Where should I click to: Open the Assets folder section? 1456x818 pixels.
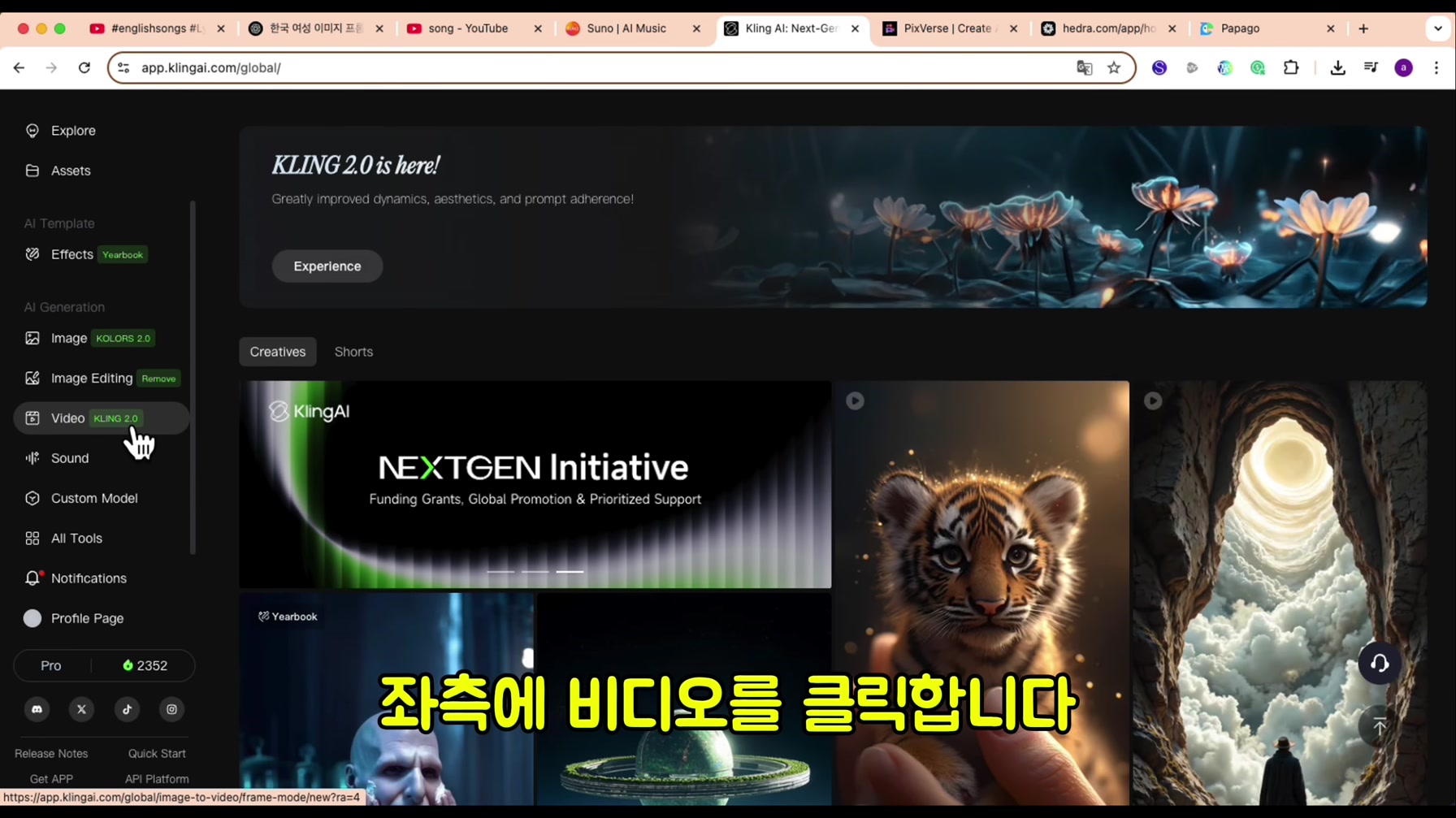(58, 171)
